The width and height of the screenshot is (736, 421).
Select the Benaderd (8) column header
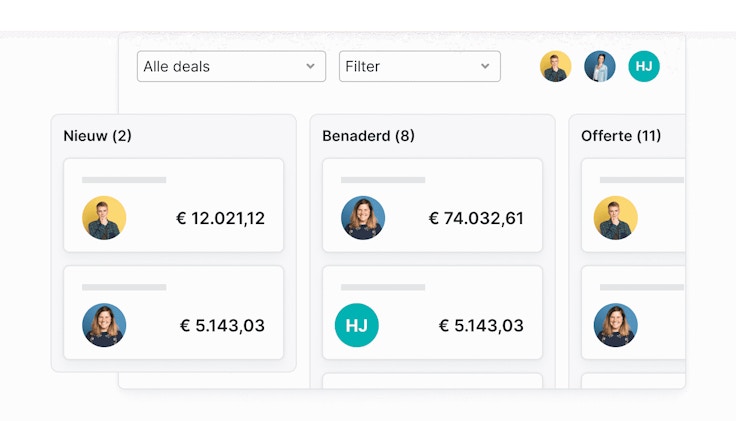tap(368, 136)
